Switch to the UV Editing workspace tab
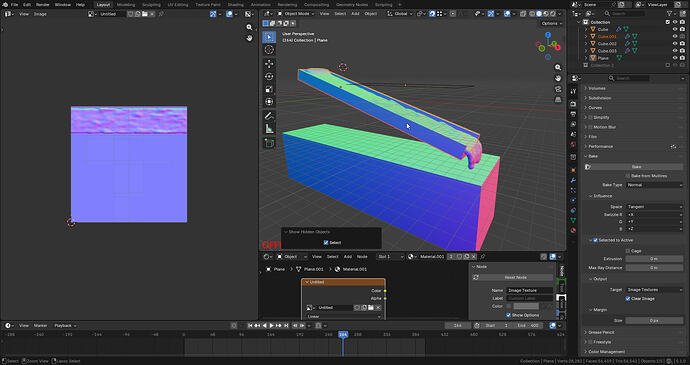Viewport: 690px width, 365px height. (x=178, y=4)
